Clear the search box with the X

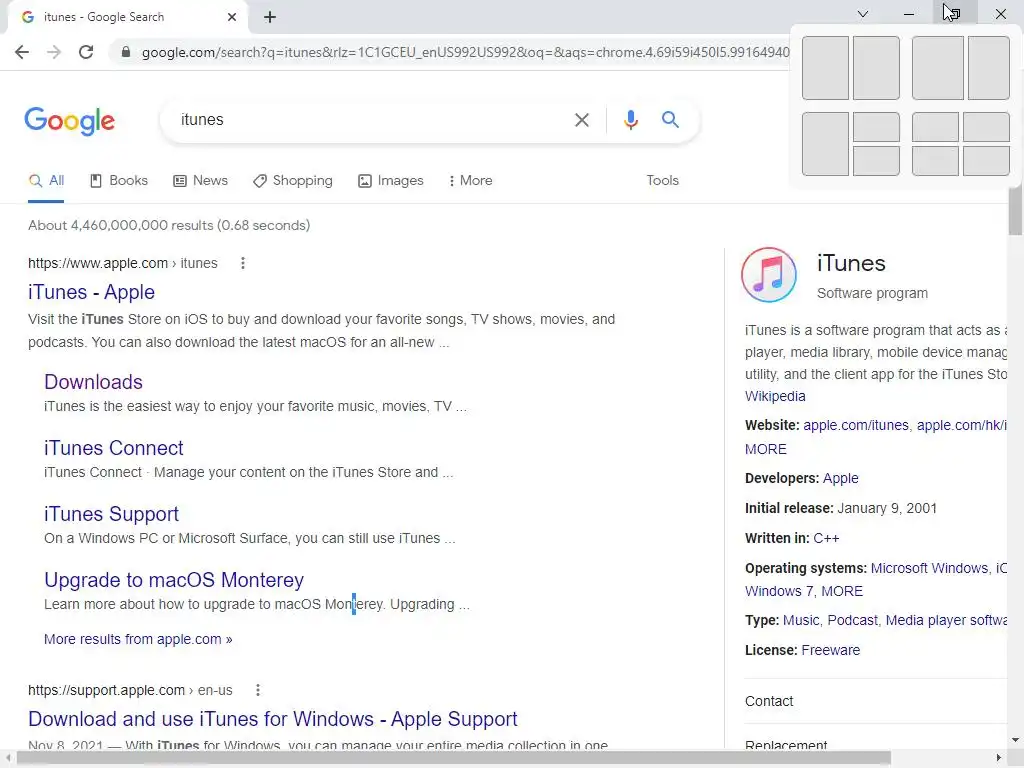pyautogui.click(x=581, y=120)
